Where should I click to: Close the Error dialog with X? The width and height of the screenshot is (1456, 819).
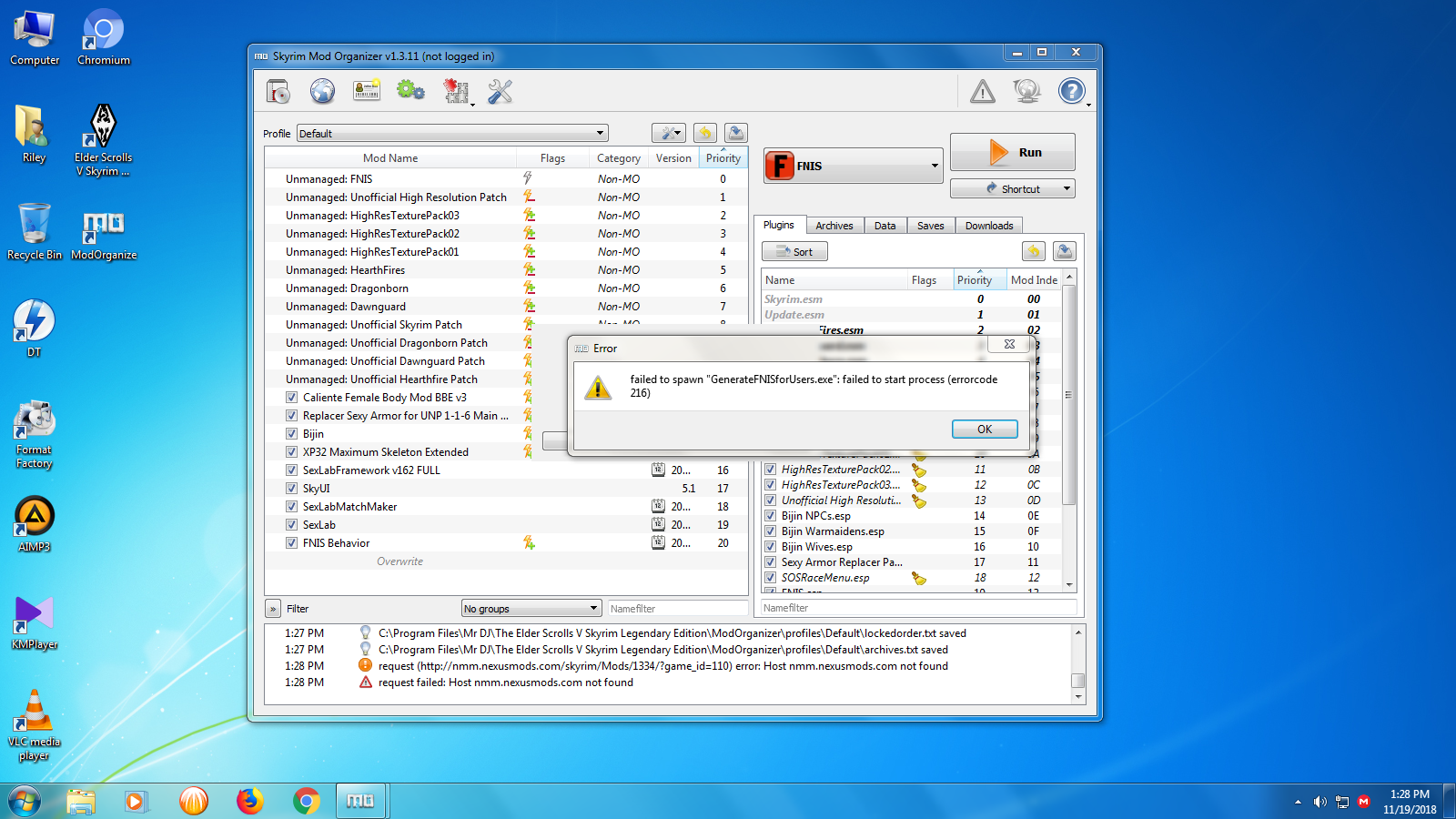point(1009,344)
